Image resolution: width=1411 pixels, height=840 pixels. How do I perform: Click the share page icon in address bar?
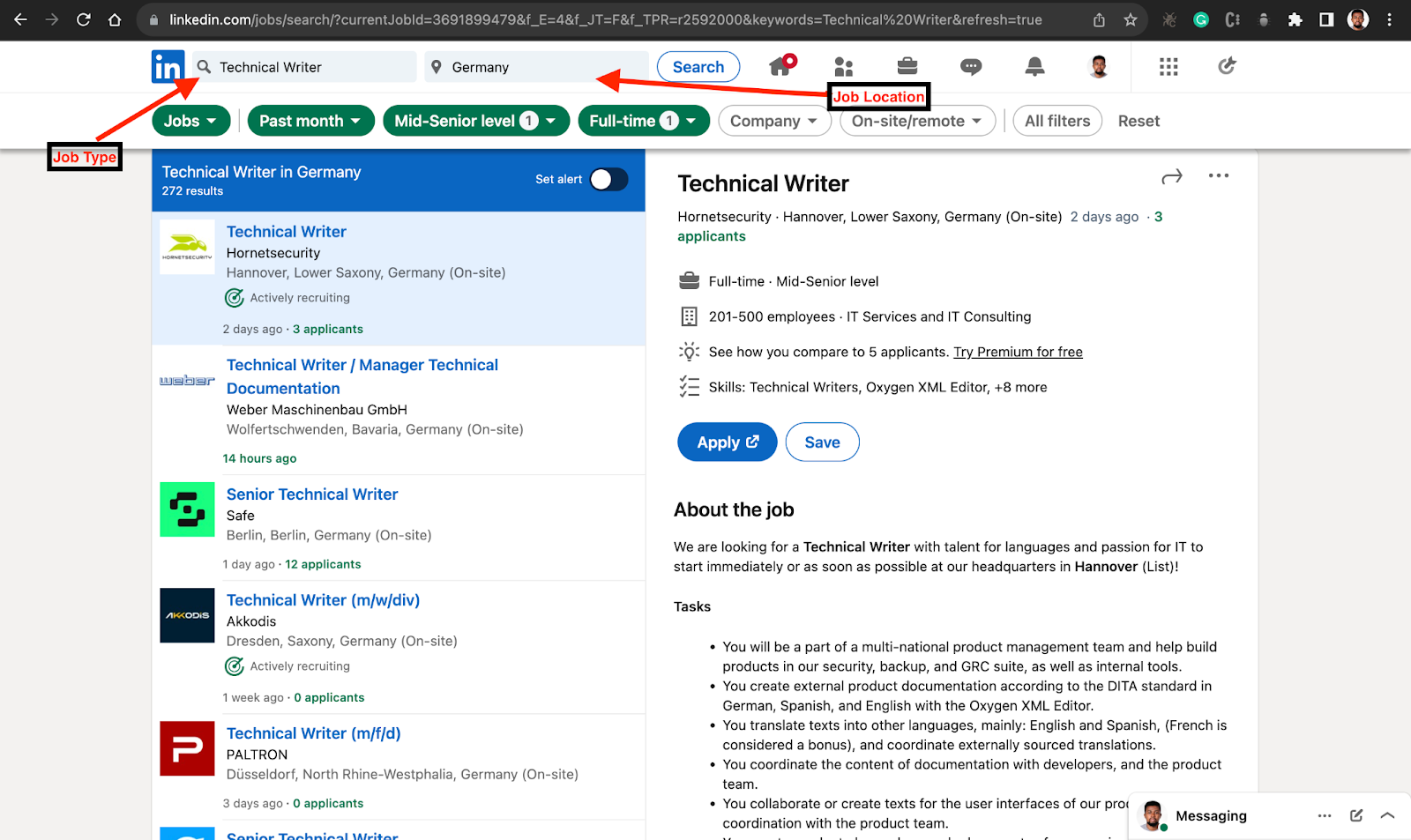[x=1099, y=19]
